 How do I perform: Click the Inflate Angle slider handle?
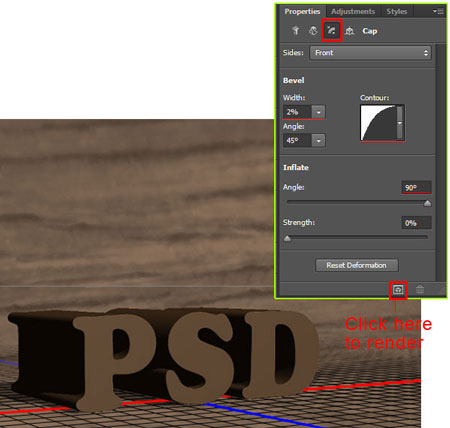click(x=427, y=203)
